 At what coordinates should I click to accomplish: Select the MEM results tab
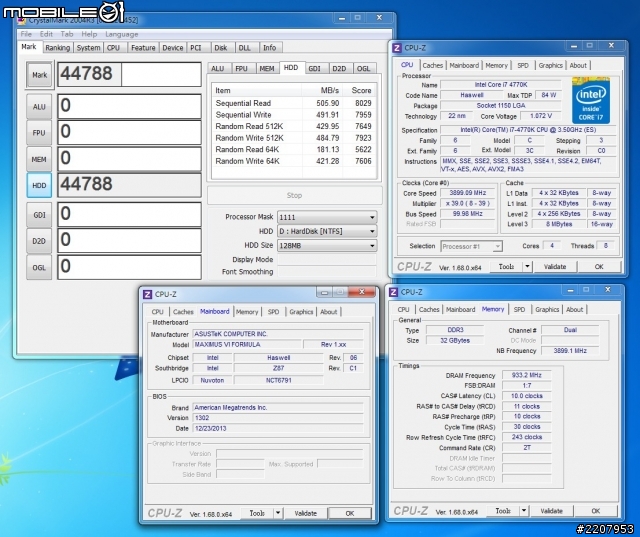(x=267, y=69)
